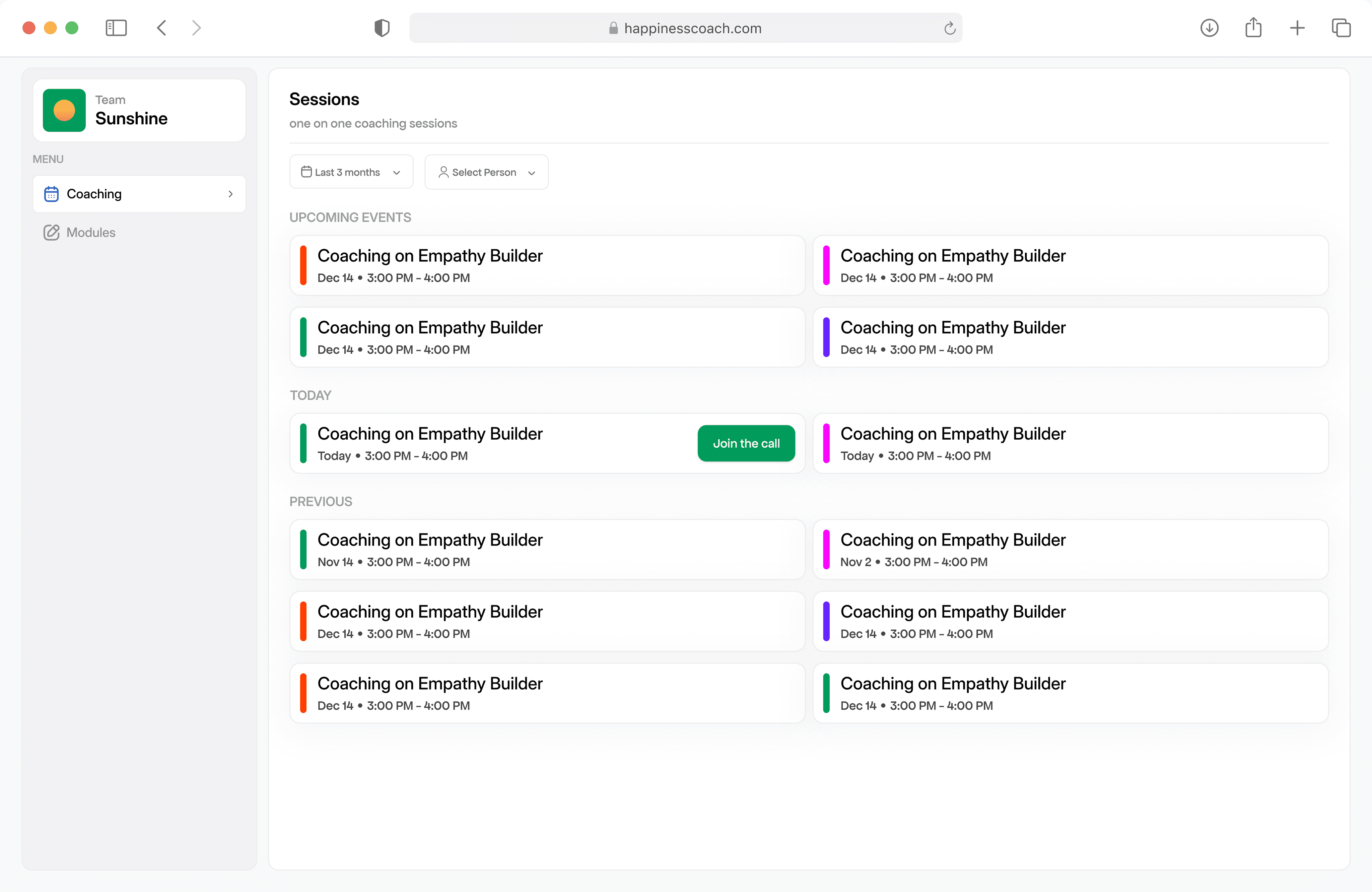Screen dimensions: 1372x892
Task: Show tab overview icon
Action: [x=1341, y=28]
